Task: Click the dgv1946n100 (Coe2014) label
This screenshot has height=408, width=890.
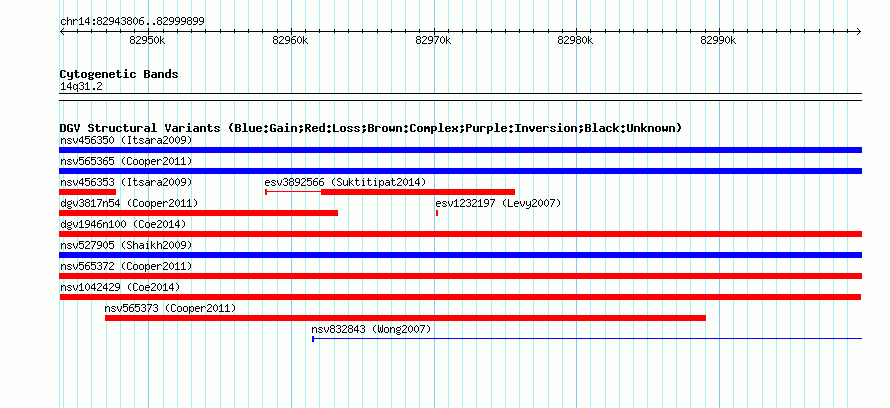Action: tap(123, 224)
